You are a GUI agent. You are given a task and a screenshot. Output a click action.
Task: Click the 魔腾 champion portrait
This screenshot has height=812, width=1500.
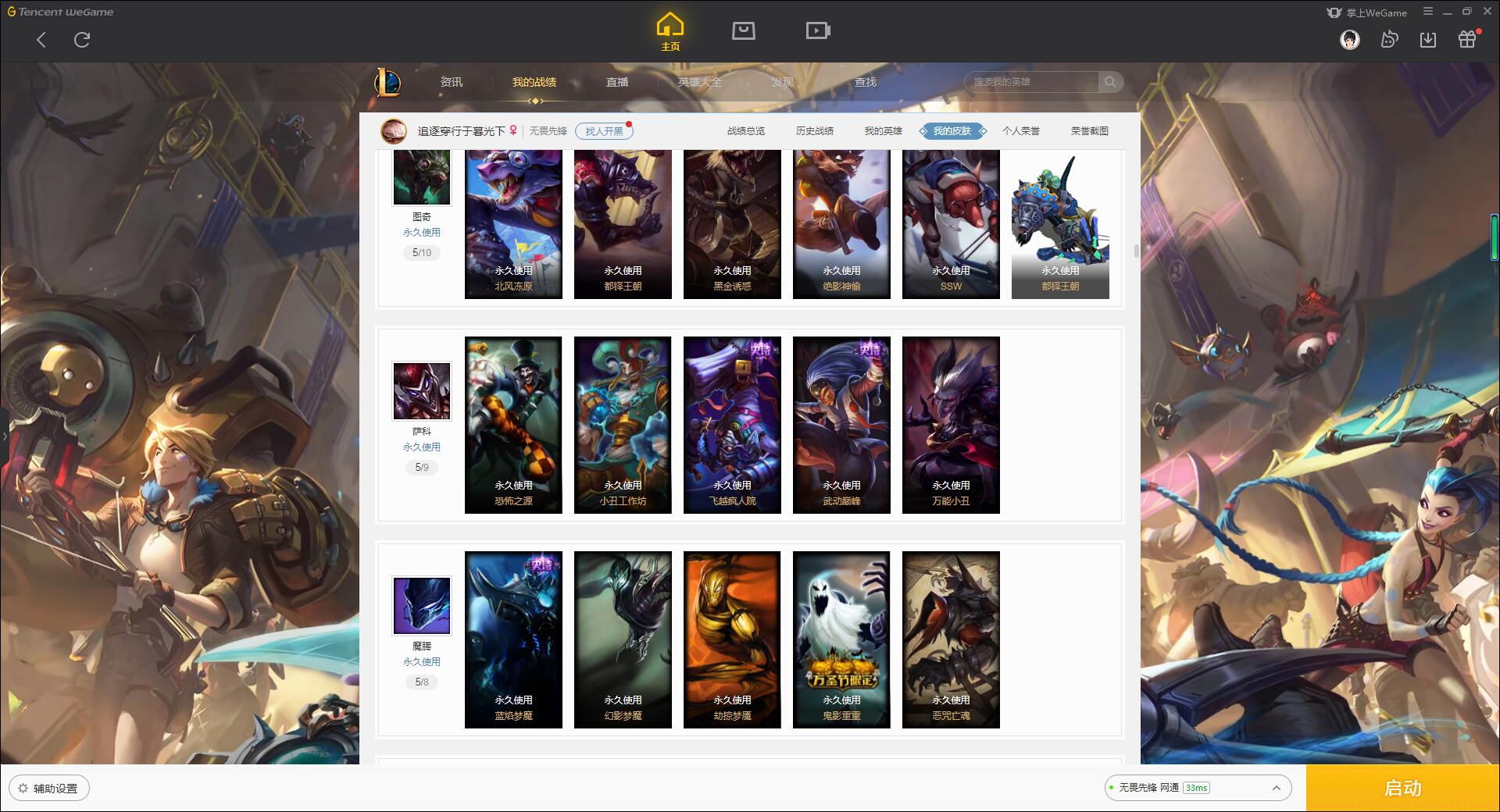click(x=421, y=606)
